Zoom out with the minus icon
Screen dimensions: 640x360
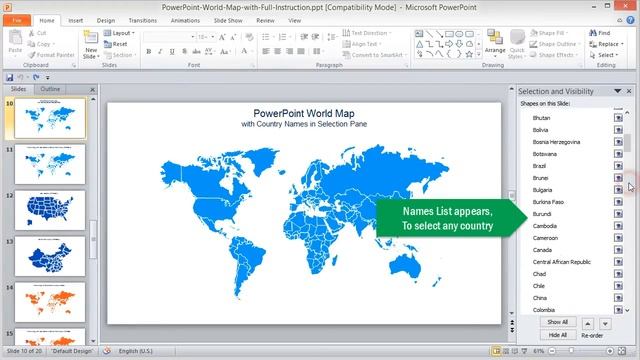tap(552, 351)
